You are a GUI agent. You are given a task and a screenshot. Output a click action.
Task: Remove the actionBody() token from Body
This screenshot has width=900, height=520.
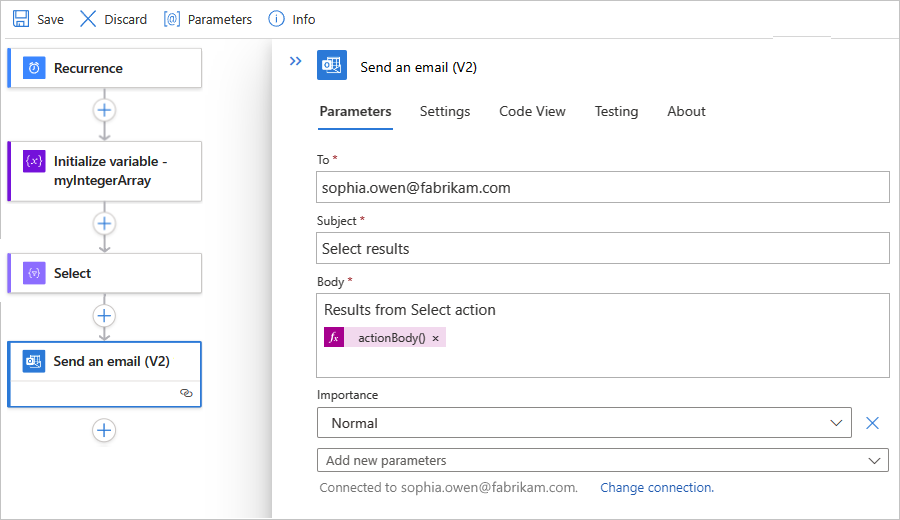pyautogui.click(x=436, y=338)
